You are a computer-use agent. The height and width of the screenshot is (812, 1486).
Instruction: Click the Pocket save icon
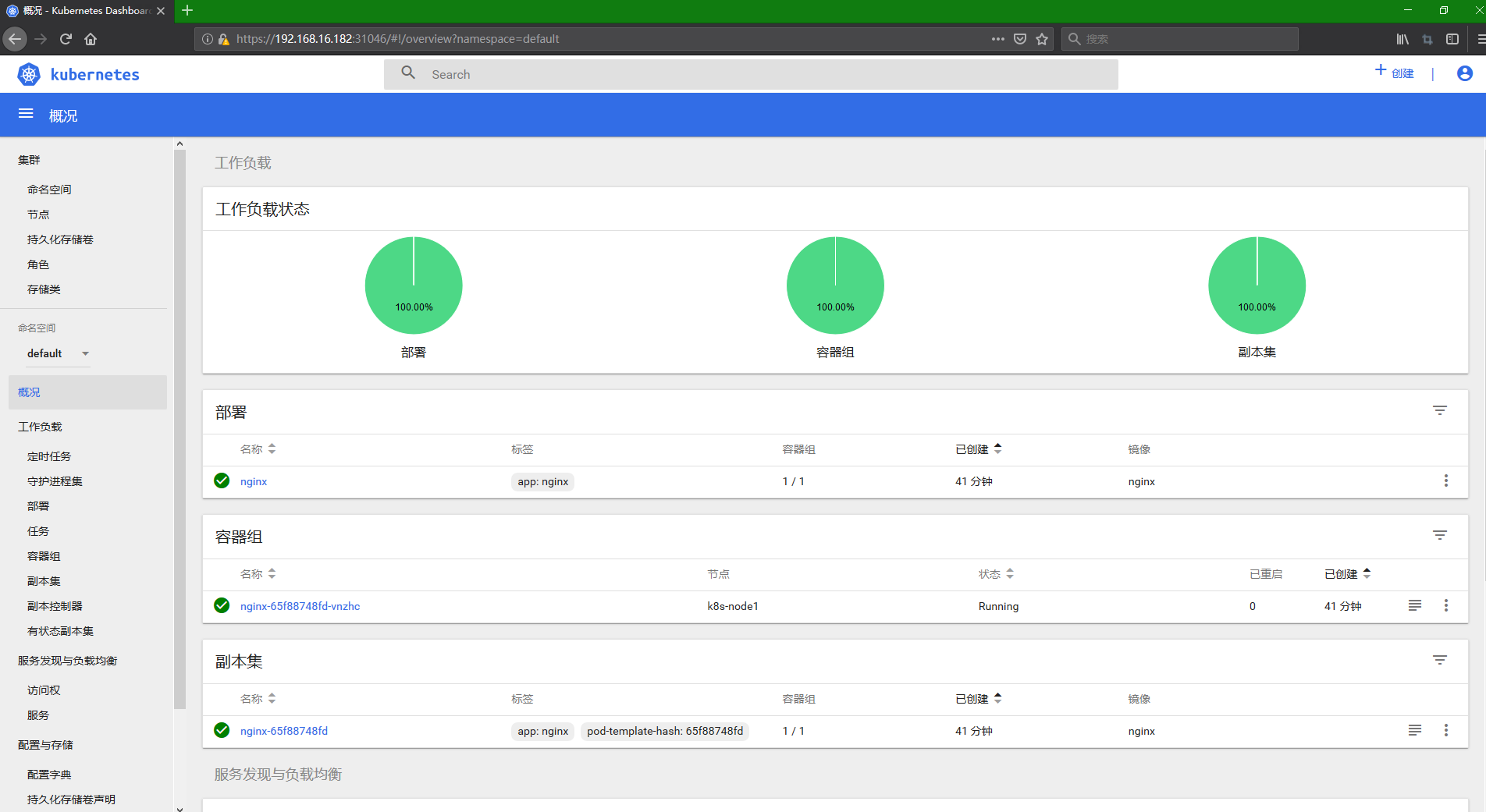[x=1020, y=39]
